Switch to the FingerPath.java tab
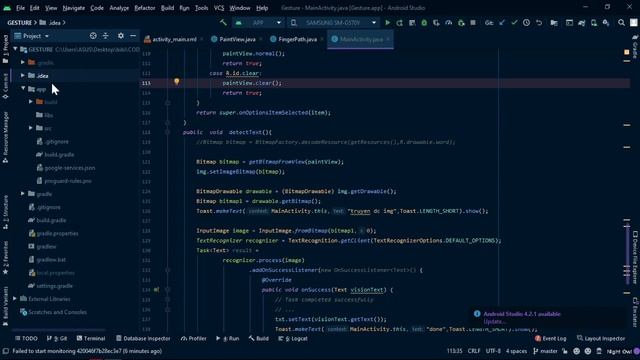This screenshot has width=640, height=360. coord(298,39)
